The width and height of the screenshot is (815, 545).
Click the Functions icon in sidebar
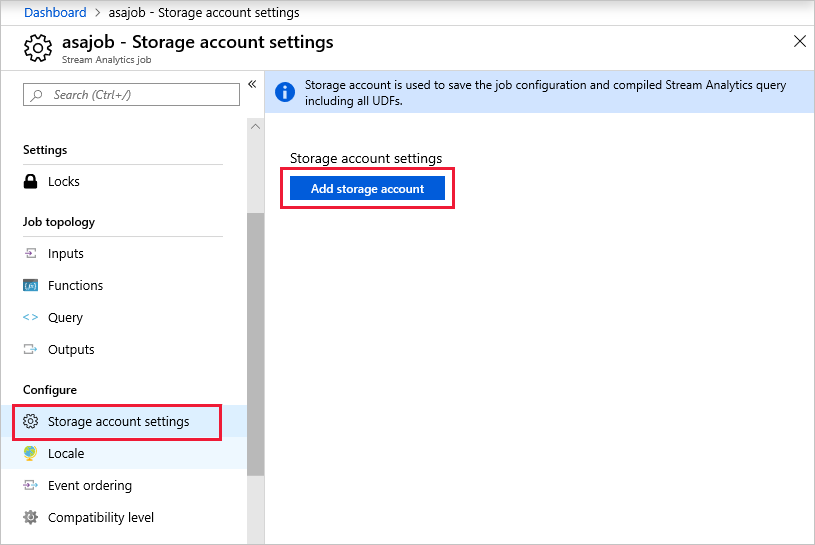click(x=30, y=286)
